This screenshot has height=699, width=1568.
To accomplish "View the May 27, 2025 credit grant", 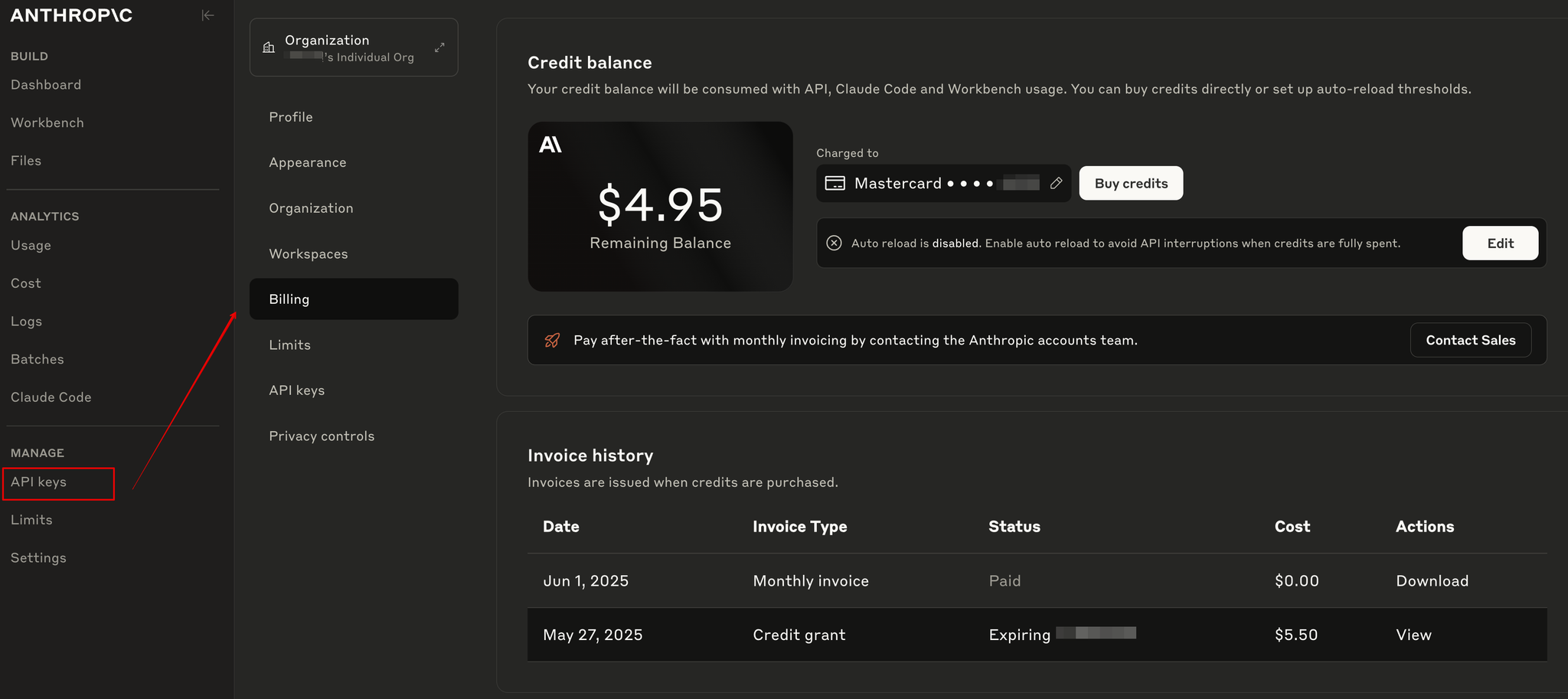I will point(1413,635).
